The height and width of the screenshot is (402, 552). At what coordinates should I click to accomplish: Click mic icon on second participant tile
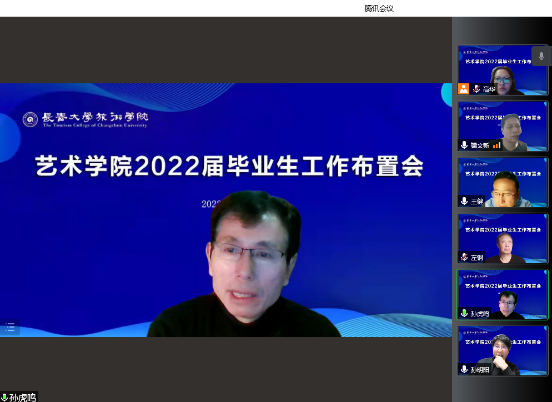point(464,145)
